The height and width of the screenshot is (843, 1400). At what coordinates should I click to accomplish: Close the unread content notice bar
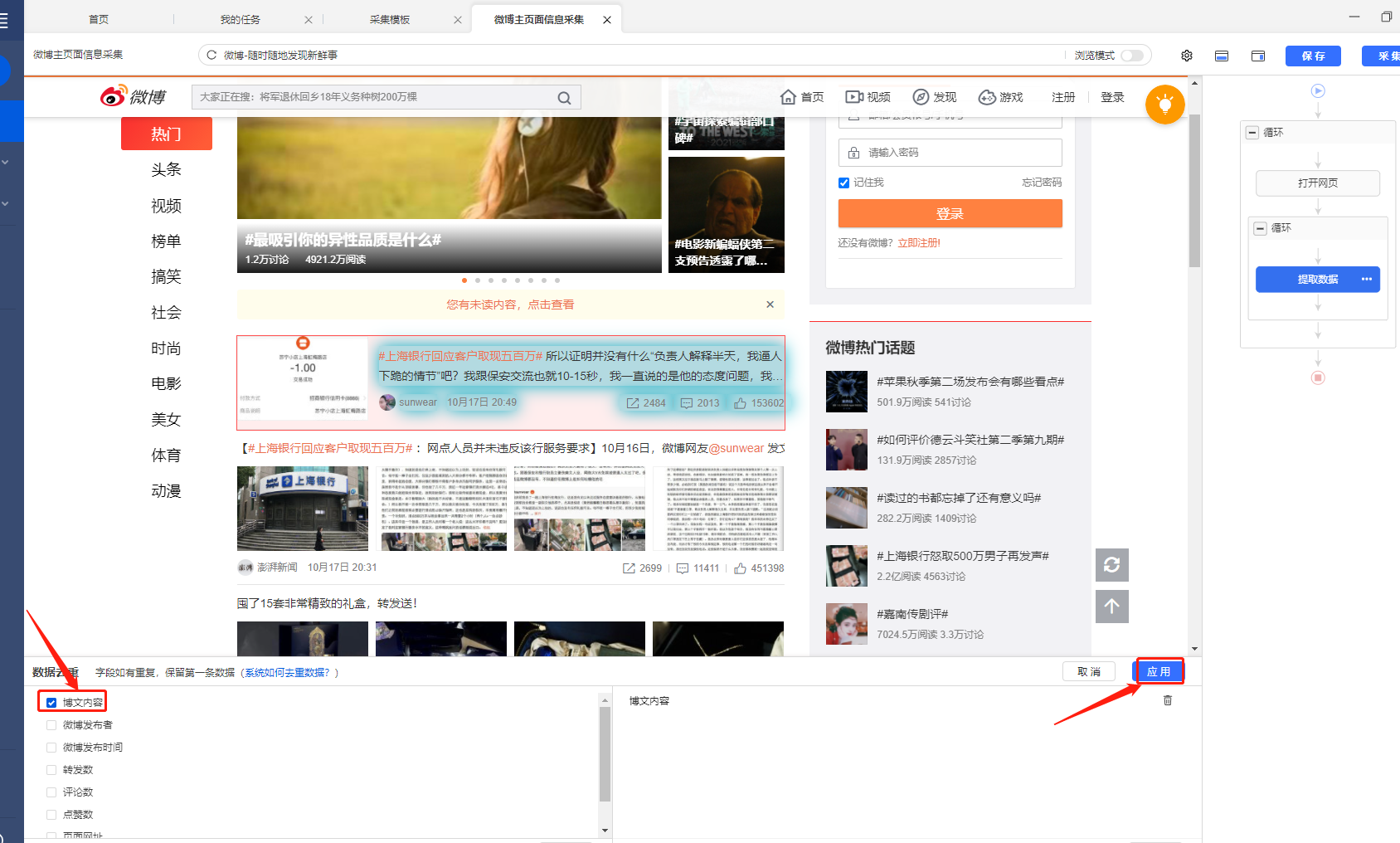(770, 305)
